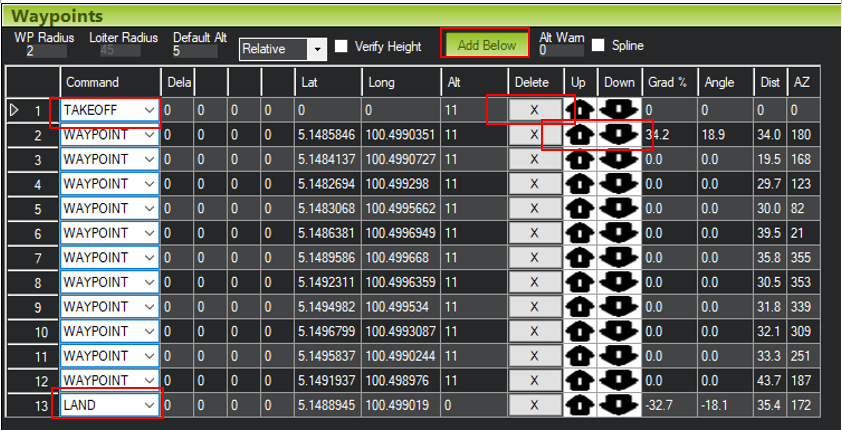Move waypoint row 5 down

click(x=619, y=208)
